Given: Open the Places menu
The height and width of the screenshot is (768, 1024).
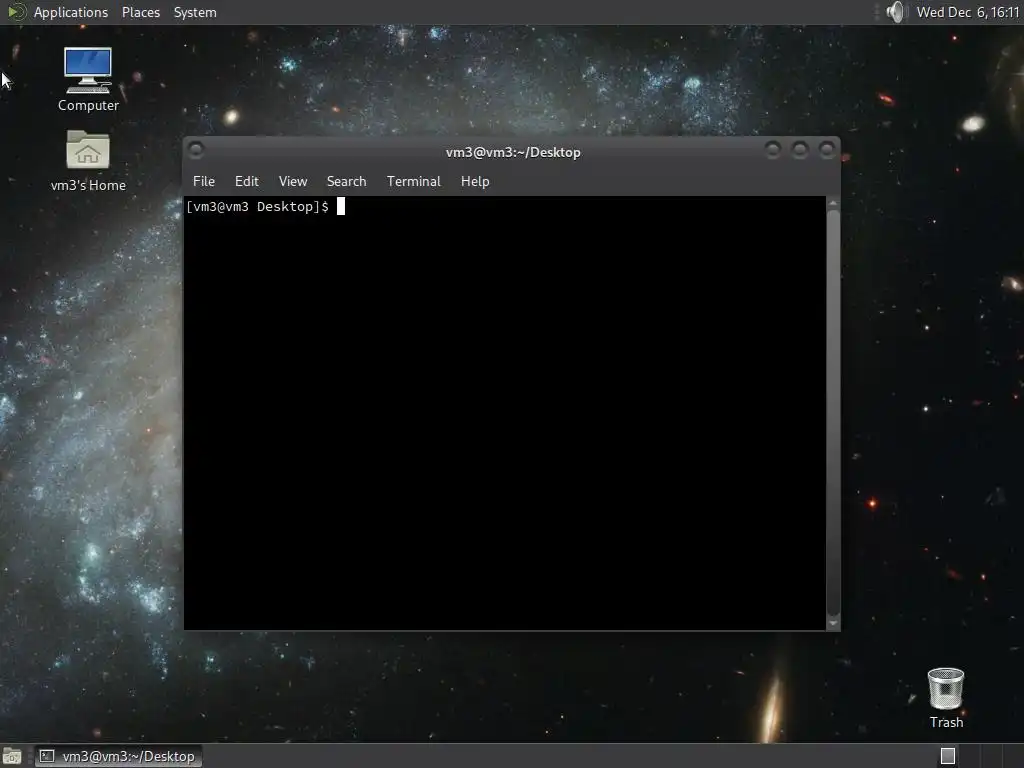Looking at the screenshot, I should [140, 12].
